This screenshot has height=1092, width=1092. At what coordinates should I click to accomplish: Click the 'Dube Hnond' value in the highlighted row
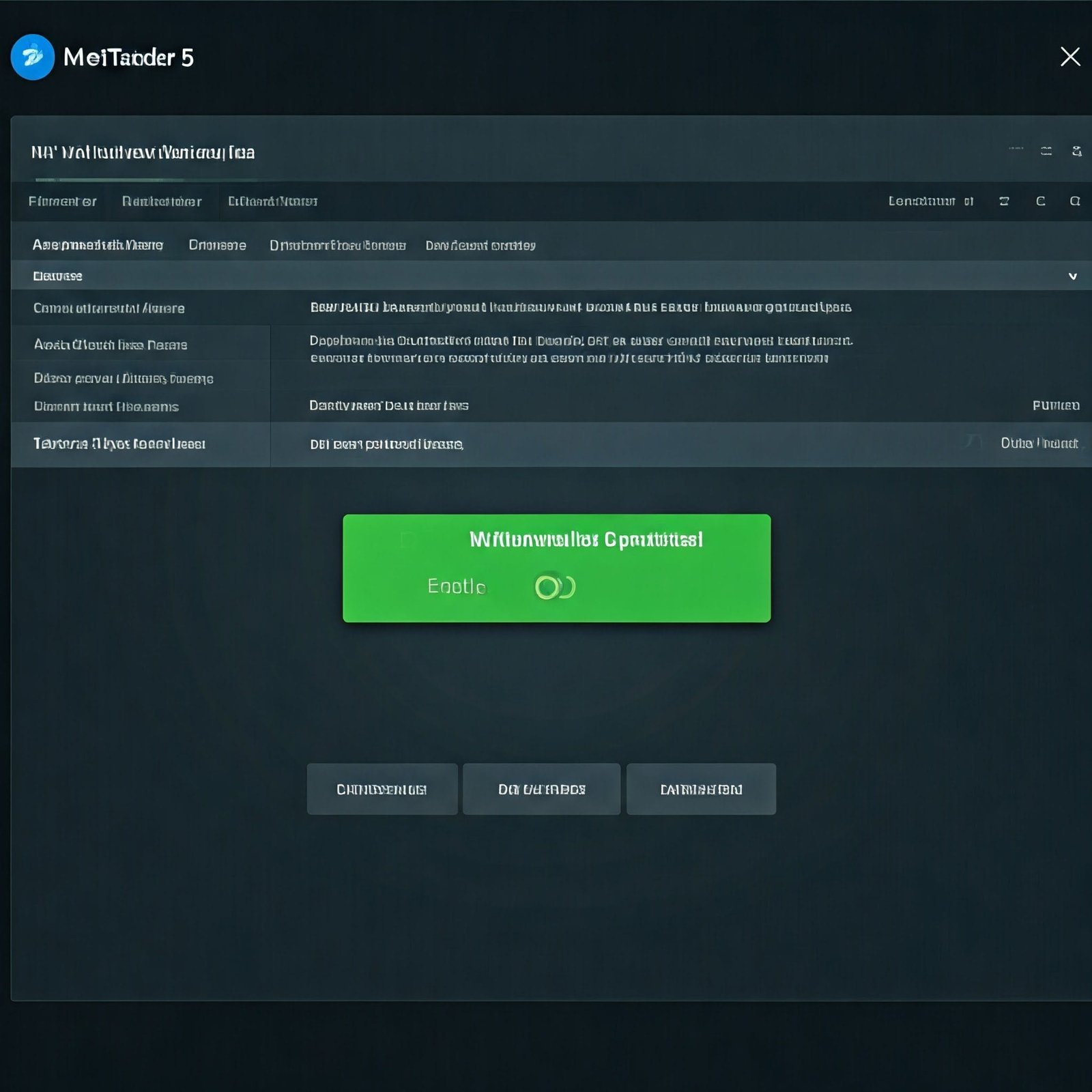click(x=1039, y=444)
